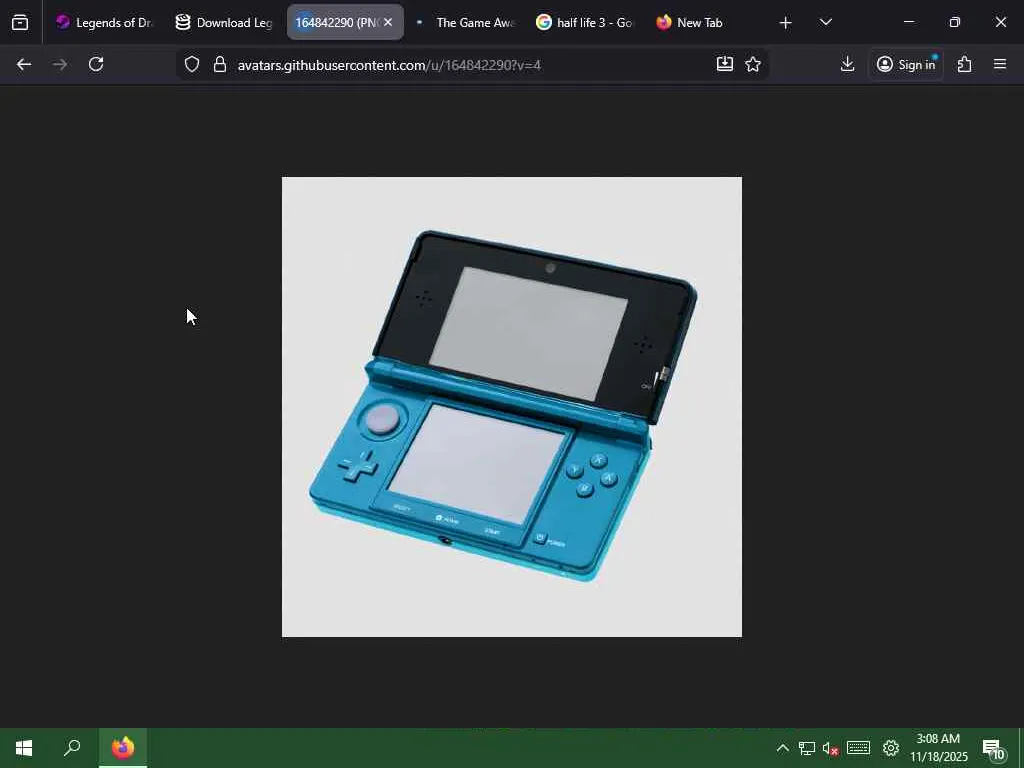Close the Firefox window
This screenshot has height=768, width=1024.
(x=1000, y=22)
